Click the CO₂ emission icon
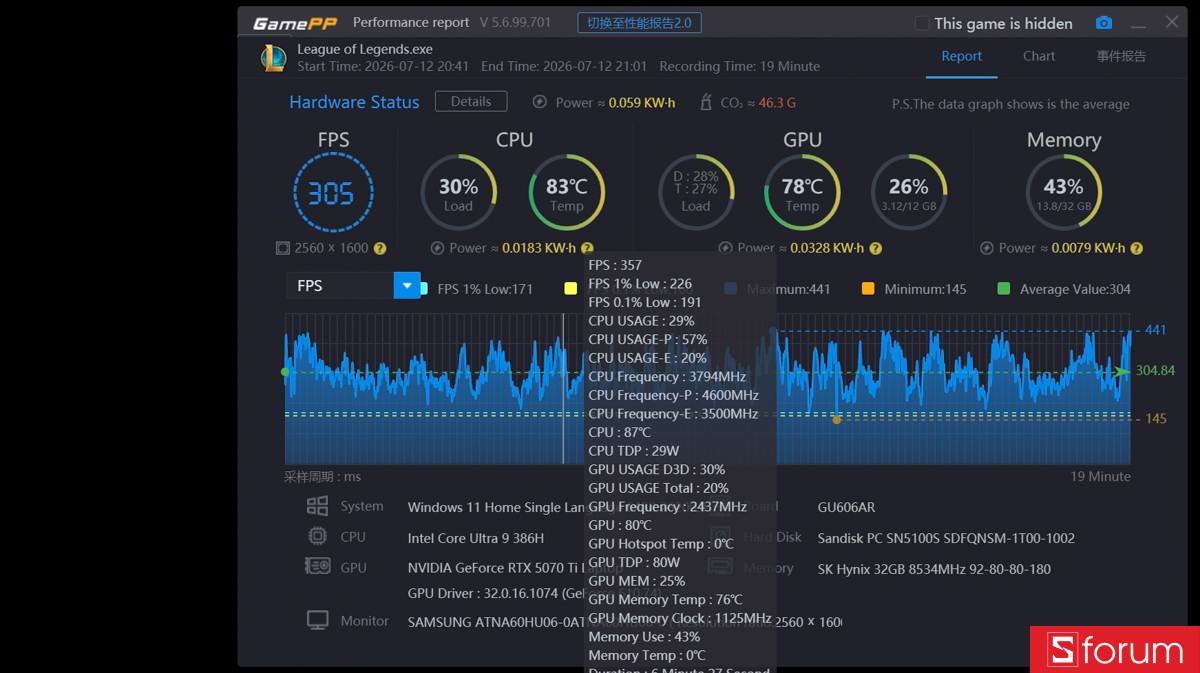This screenshot has width=1200, height=673. 707,102
